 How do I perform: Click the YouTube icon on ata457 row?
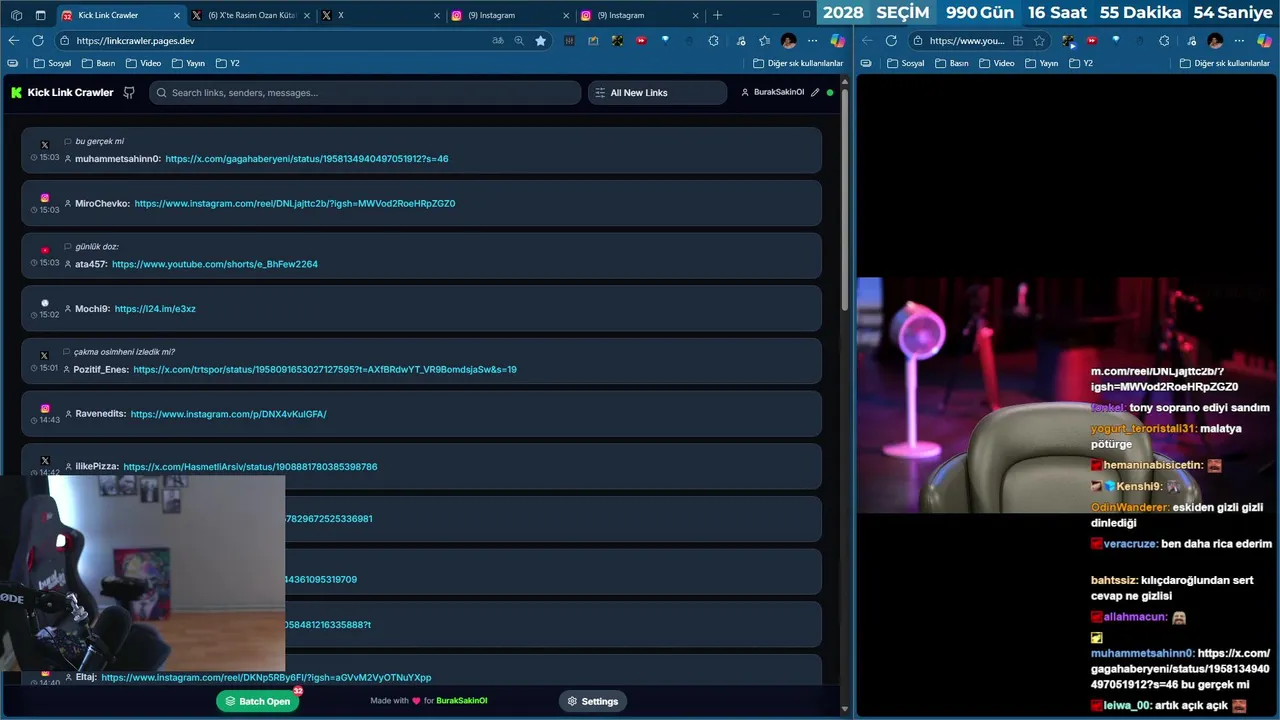click(45, 250)
